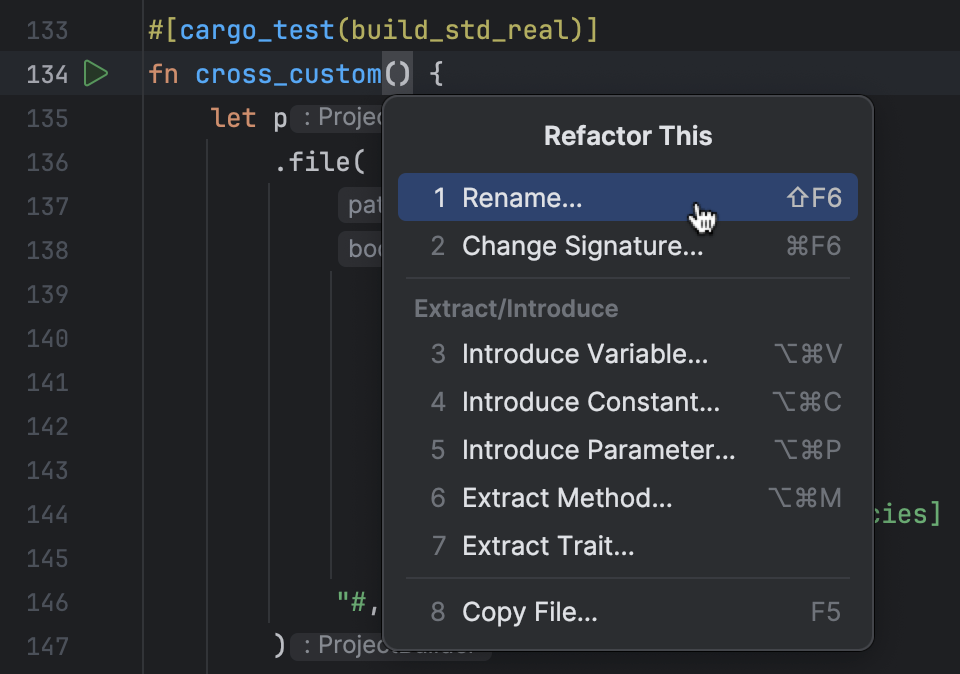Click the Extract/Introduce section header

(516, 308)
